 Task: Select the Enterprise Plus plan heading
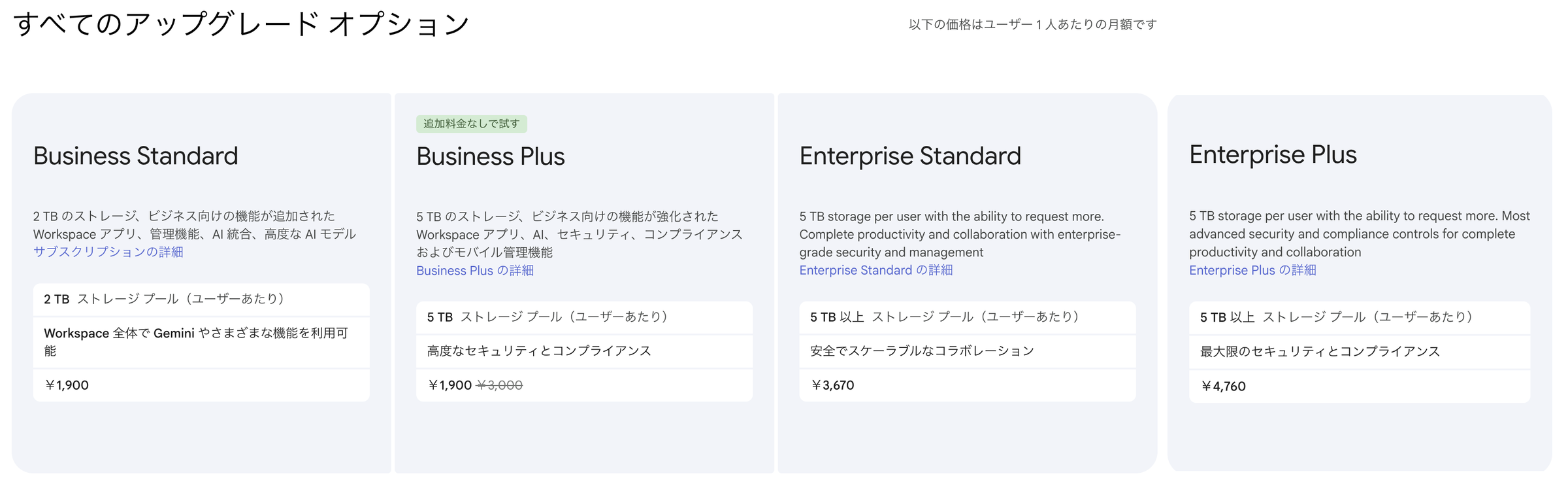(x=1273, y=154)
